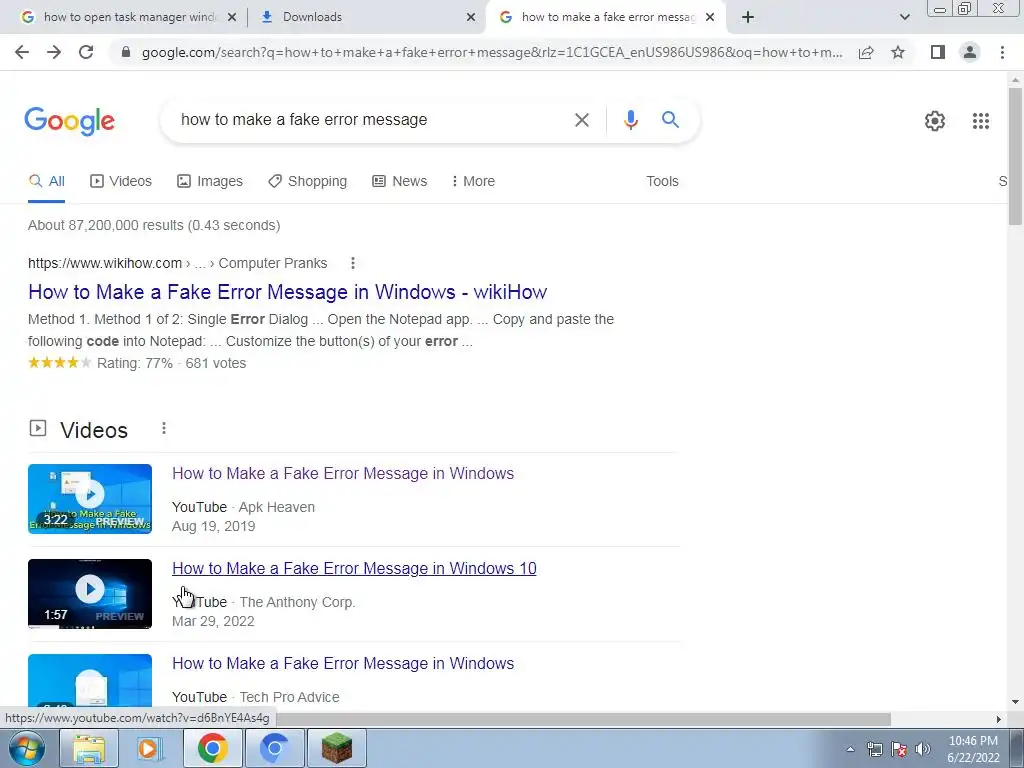This screenshot has height=768, width=1024.
Task: Open Chrome side panel icon
Action: (938, 52)
